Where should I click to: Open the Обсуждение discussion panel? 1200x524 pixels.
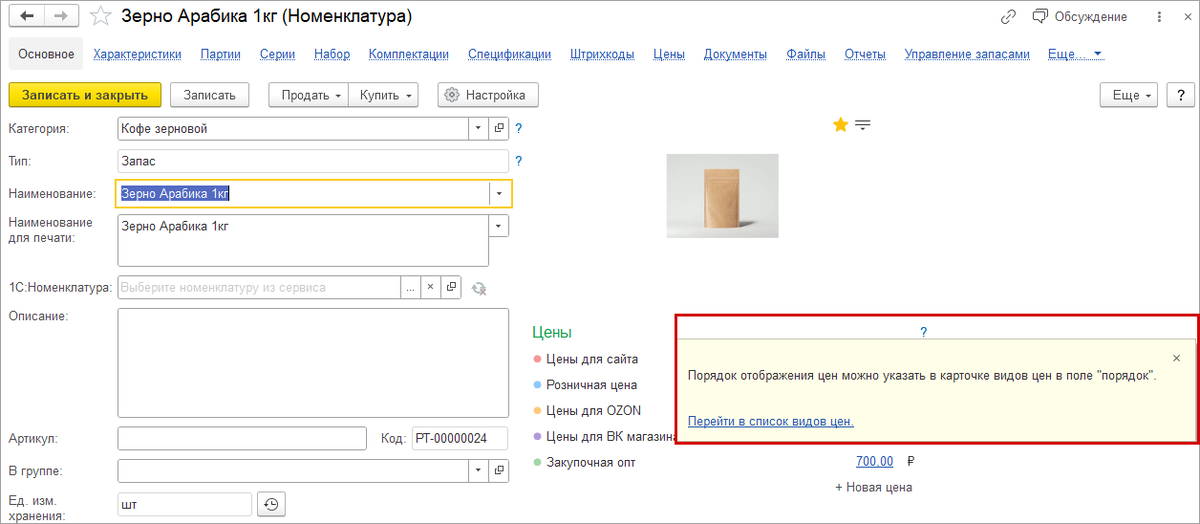(x=1080, y=17)
